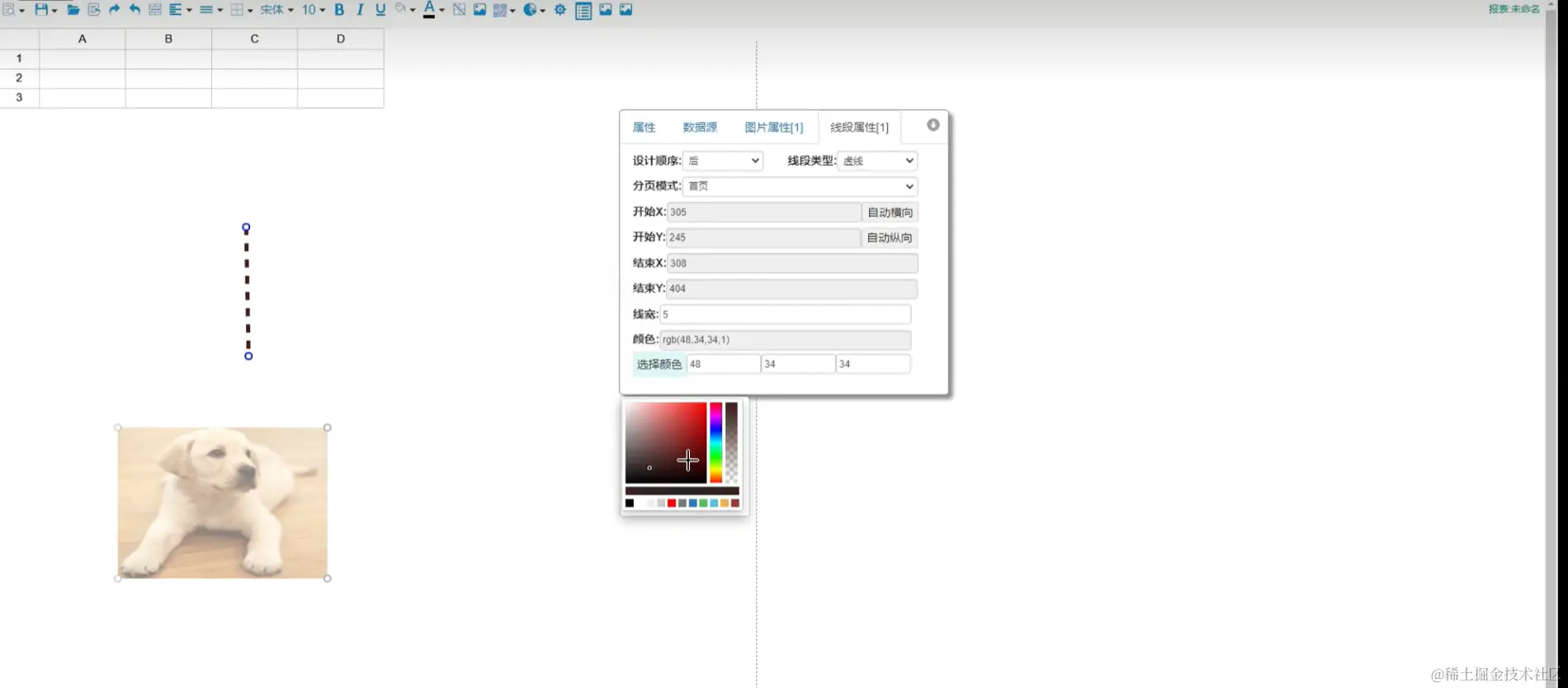Open the 设计顺序 dropdown
Screen dimensions: 1568x688
tap(723, 161)
